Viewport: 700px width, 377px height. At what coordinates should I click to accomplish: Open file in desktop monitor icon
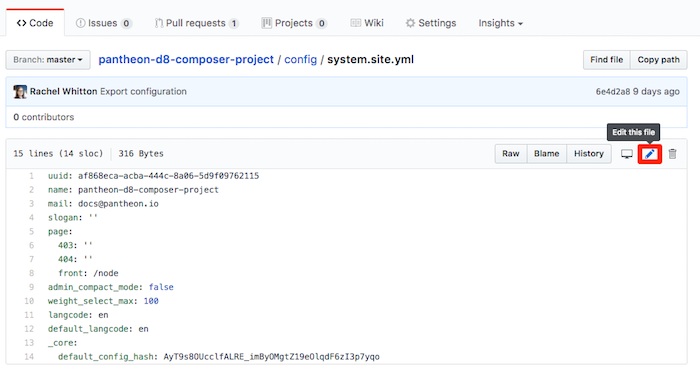pyautogui.click(x=627, y=154)
